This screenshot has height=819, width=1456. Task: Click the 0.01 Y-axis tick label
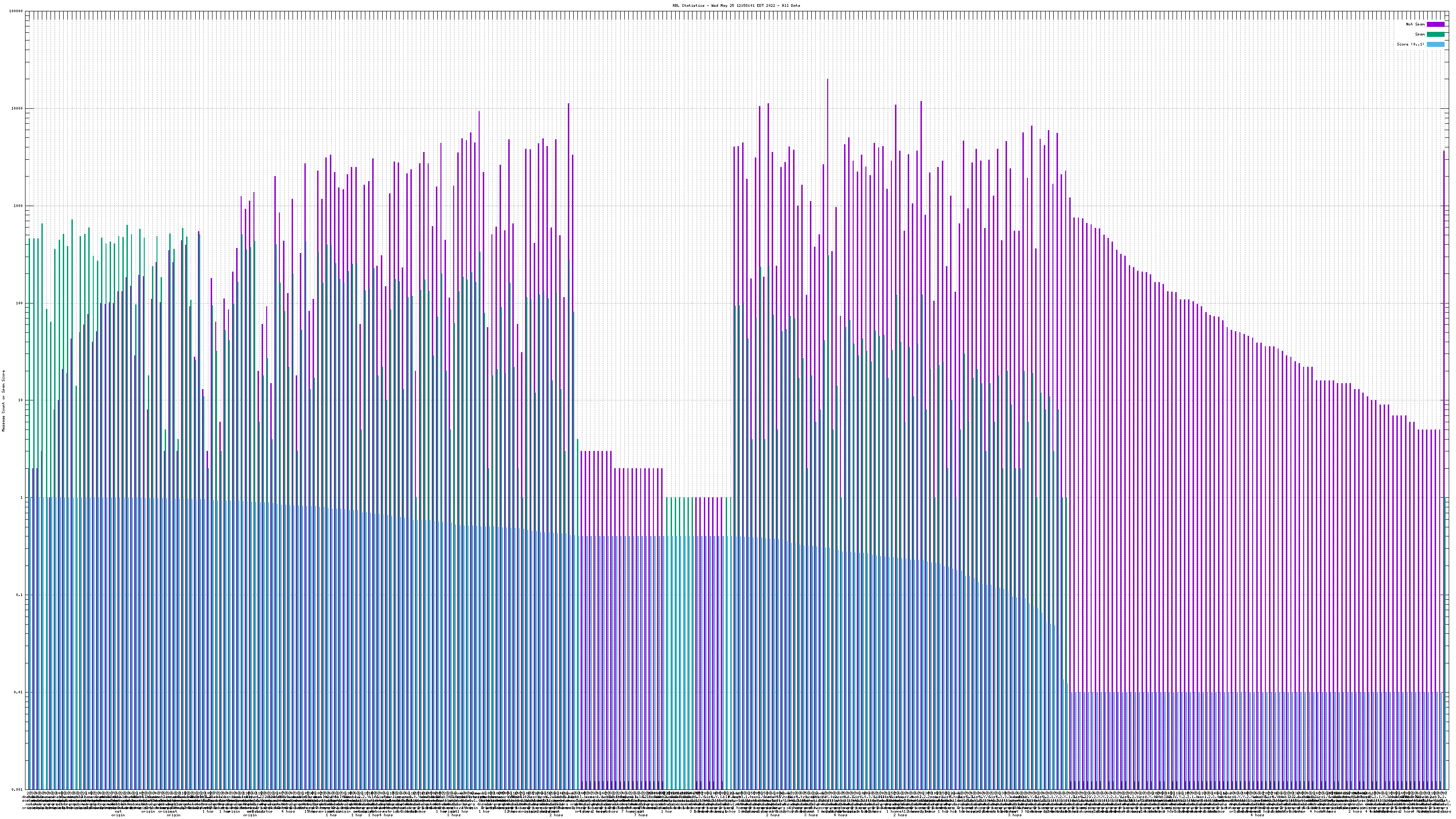point(19,693)
